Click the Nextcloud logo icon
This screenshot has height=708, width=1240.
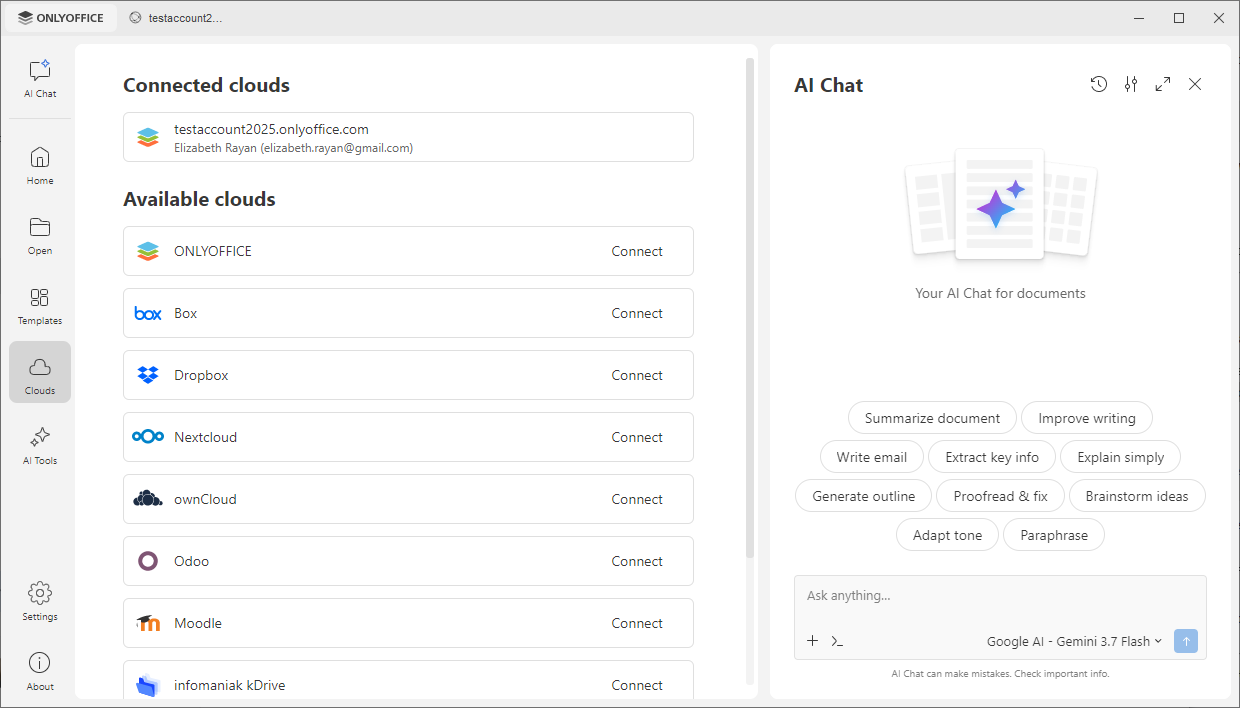pos(148,437)
